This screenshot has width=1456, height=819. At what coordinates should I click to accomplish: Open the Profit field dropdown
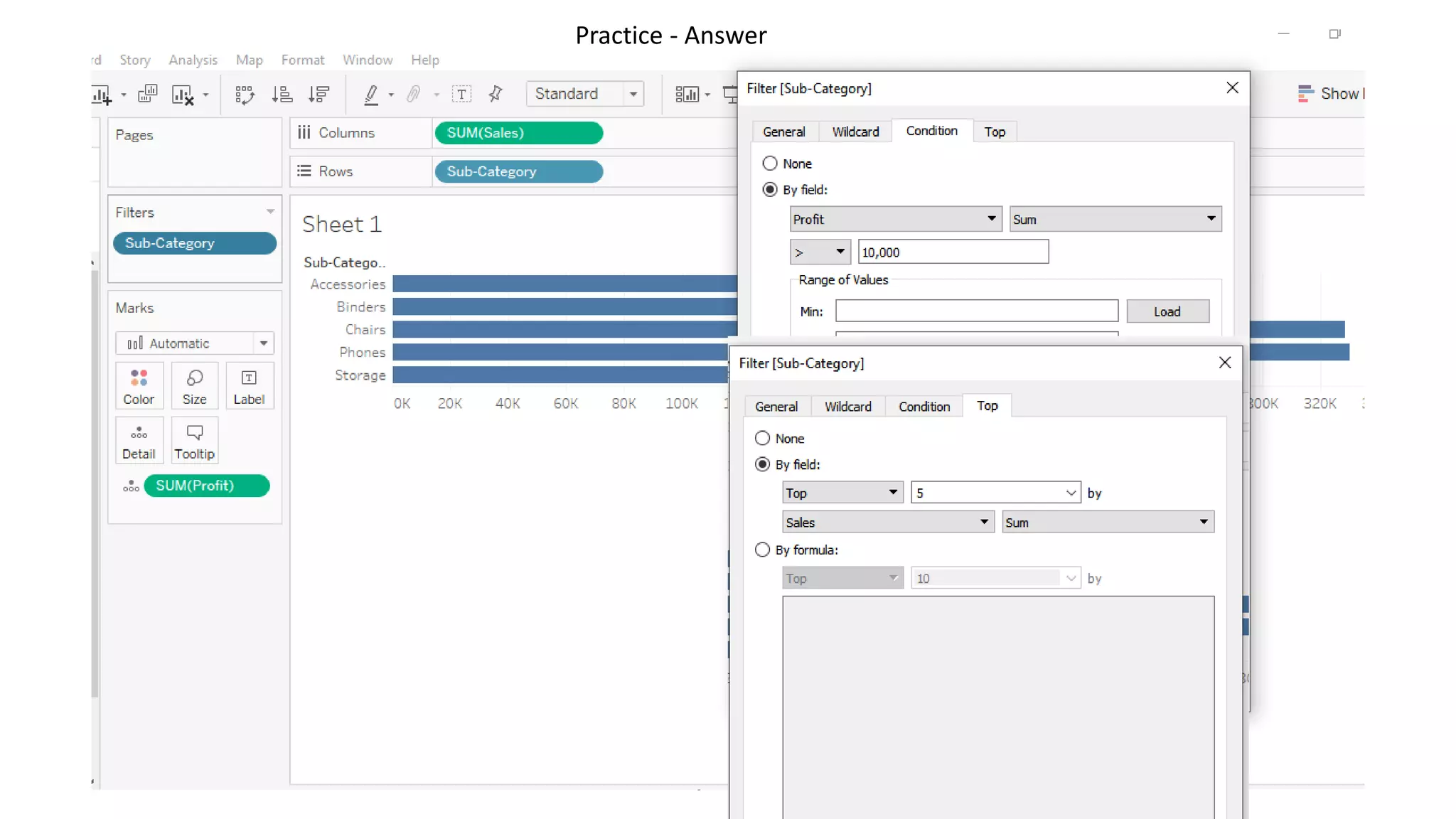click(895, 219)
